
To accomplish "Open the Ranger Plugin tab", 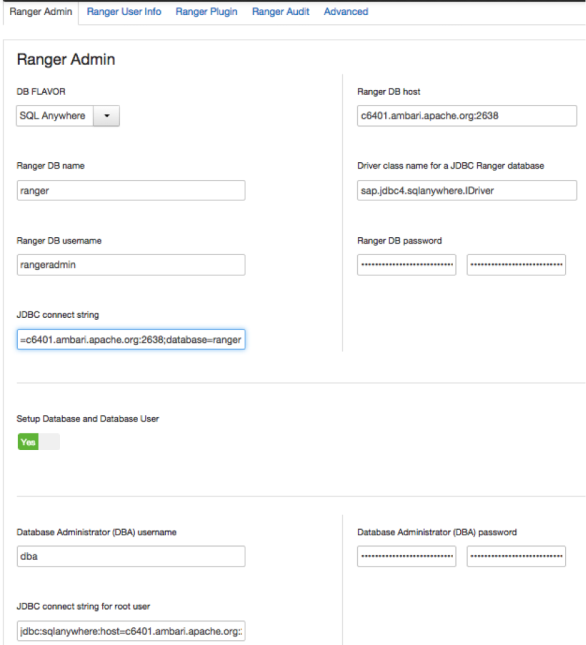I will [206, 12].
